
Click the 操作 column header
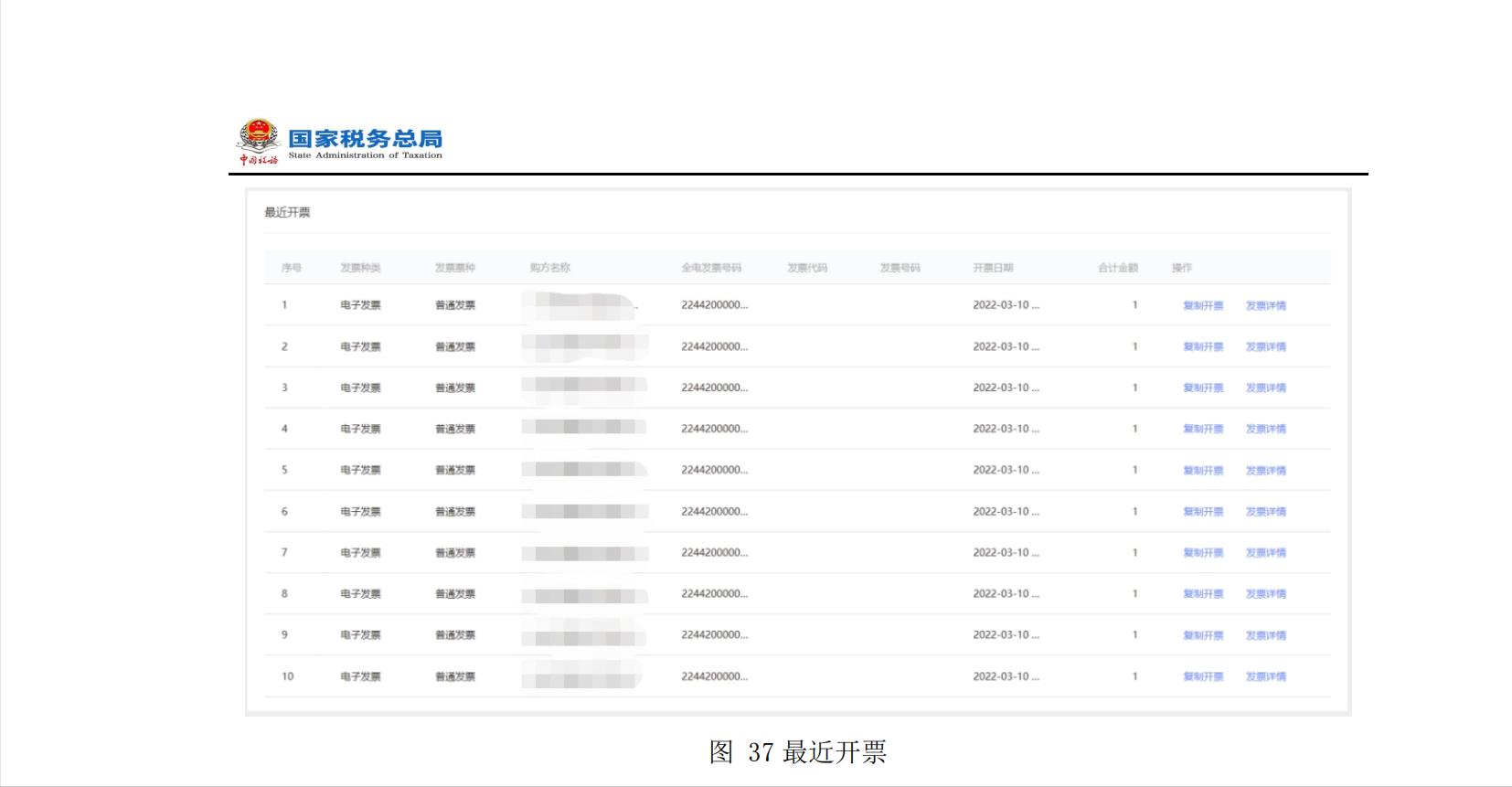pyautogui.click(x=1182, y=268)
